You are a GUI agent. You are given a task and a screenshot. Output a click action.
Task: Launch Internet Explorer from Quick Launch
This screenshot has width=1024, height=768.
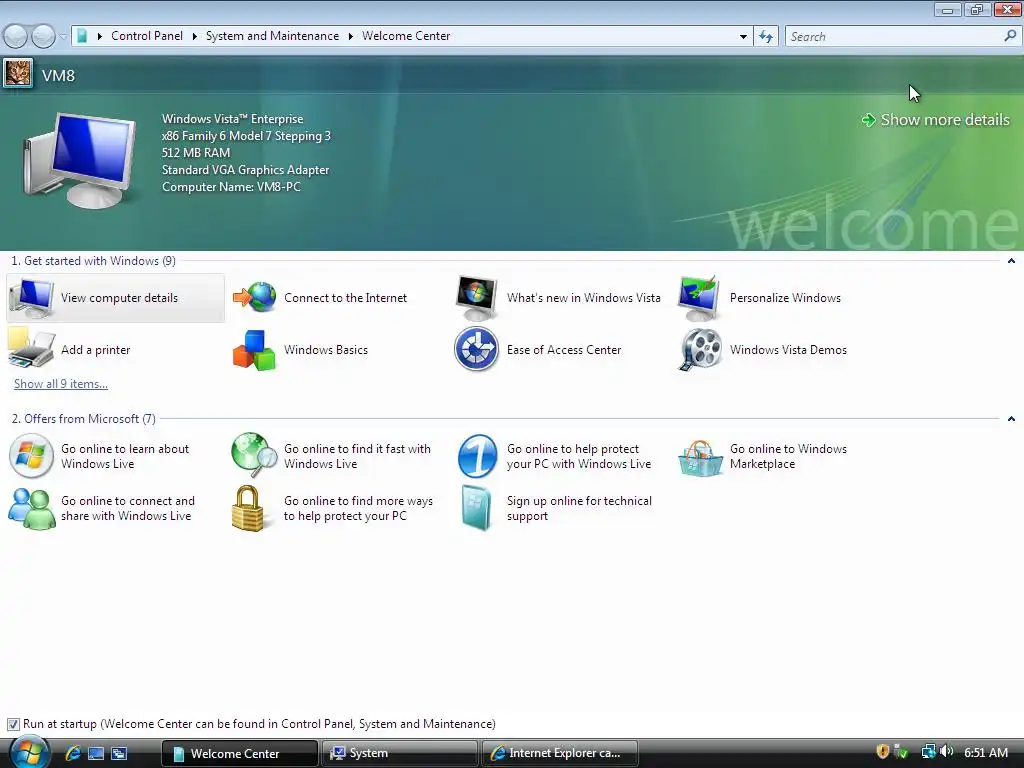[72, 753]
